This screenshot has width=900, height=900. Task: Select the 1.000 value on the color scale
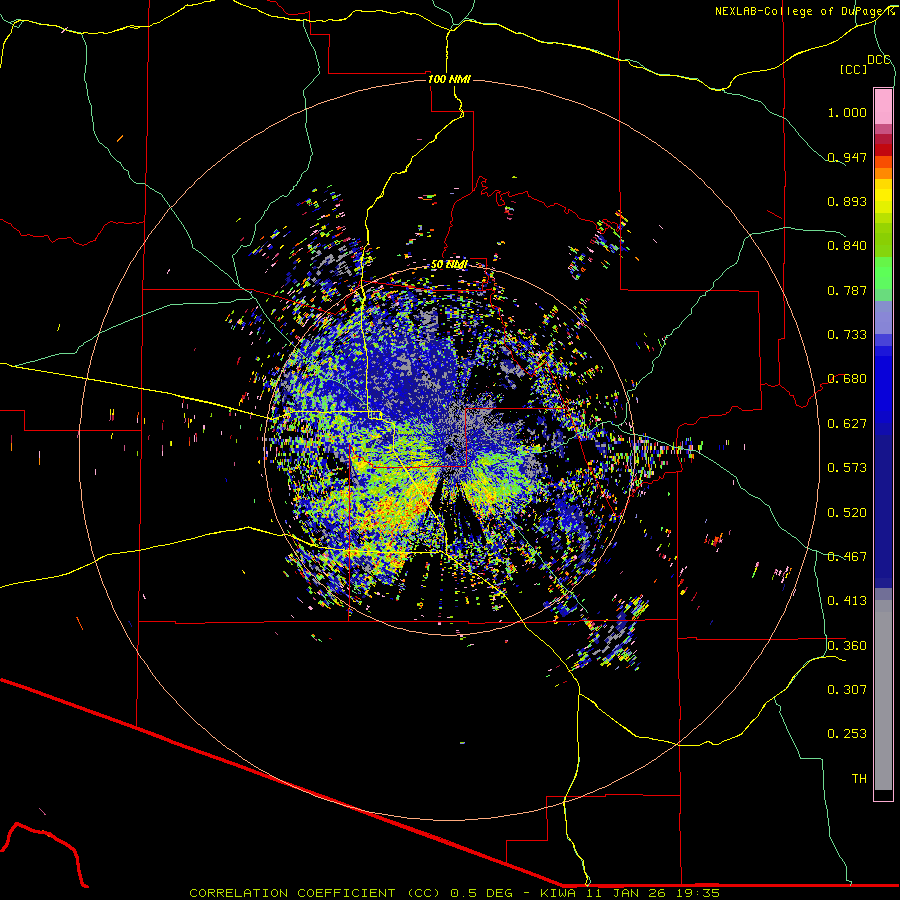pyautogui.click(x=847, y=112)
